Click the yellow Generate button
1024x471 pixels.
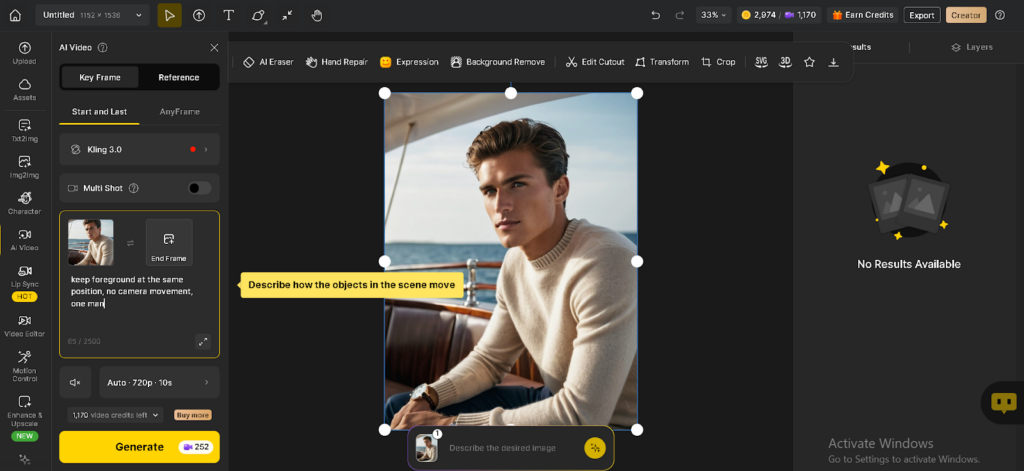coord(139,447)
